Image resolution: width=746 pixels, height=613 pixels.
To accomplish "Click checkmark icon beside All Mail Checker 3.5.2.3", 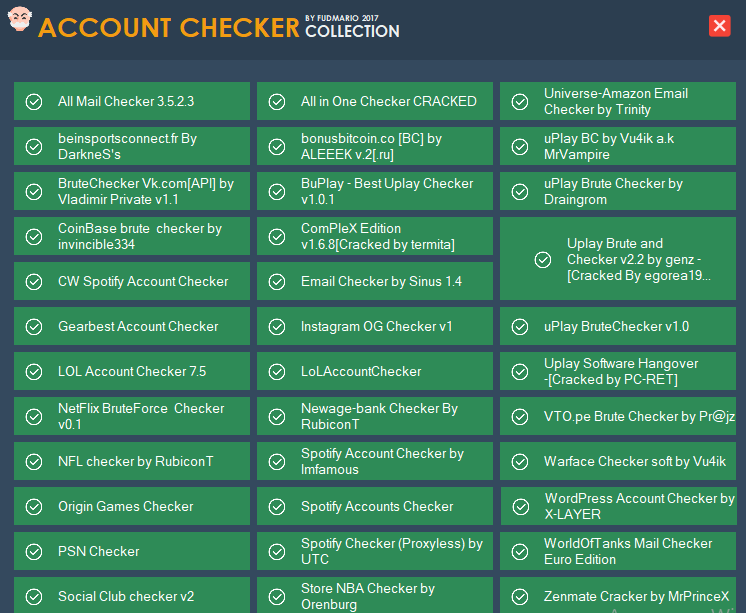I will [x=34, y=101].
